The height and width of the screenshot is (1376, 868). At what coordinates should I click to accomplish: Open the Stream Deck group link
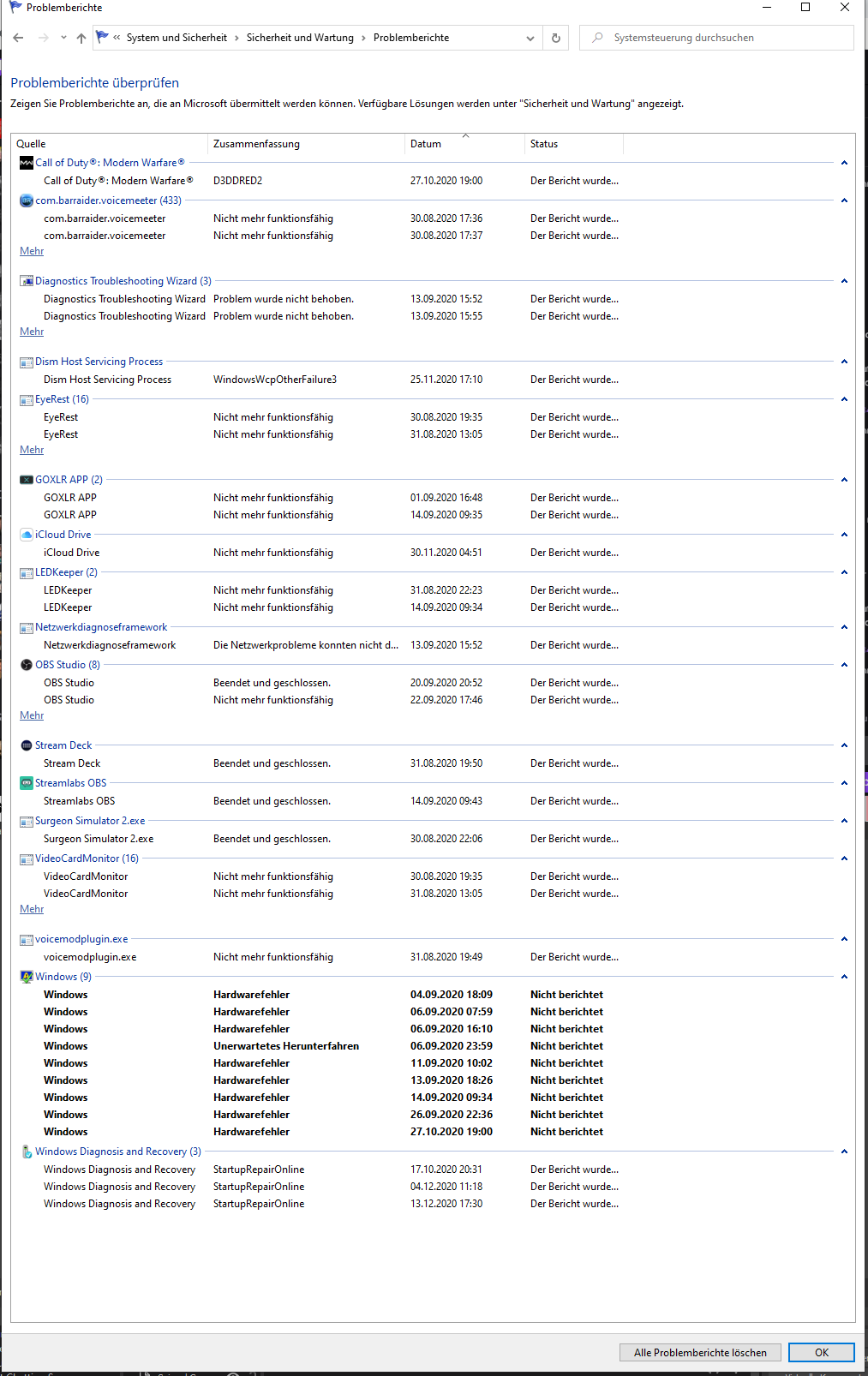tap(63, 745)
